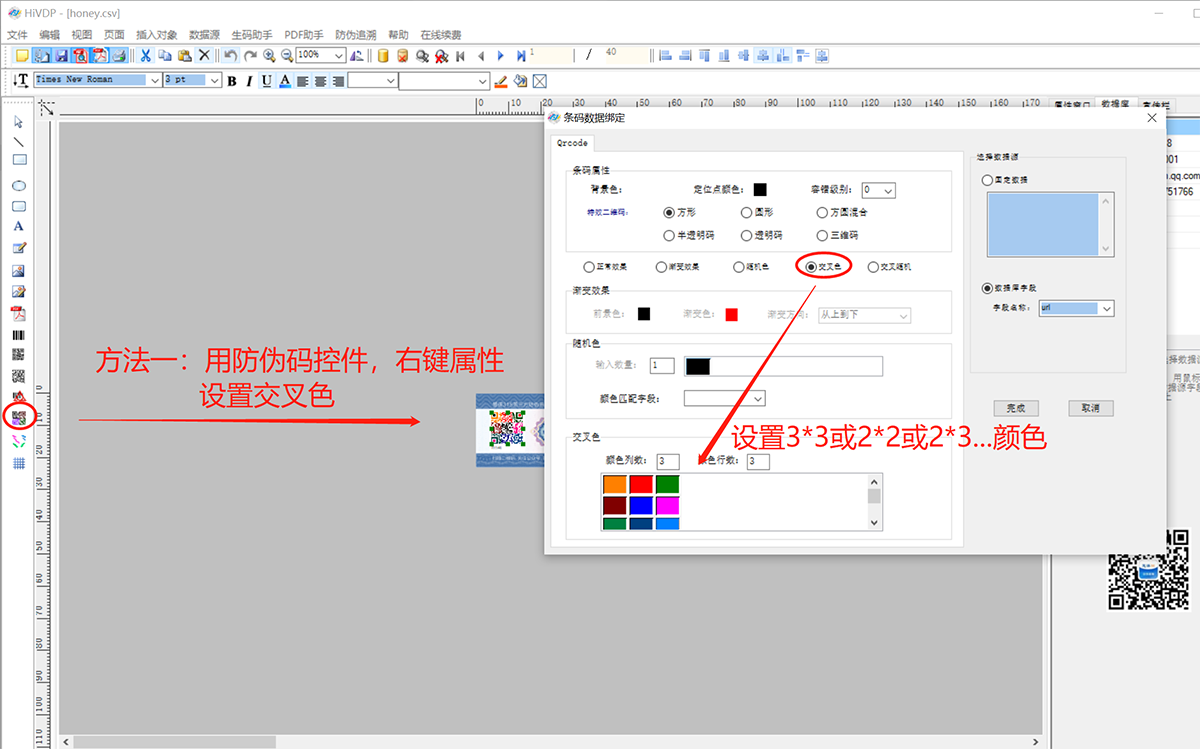
Task: Click the Paste clipboard icon
Action: click(184, 56)
